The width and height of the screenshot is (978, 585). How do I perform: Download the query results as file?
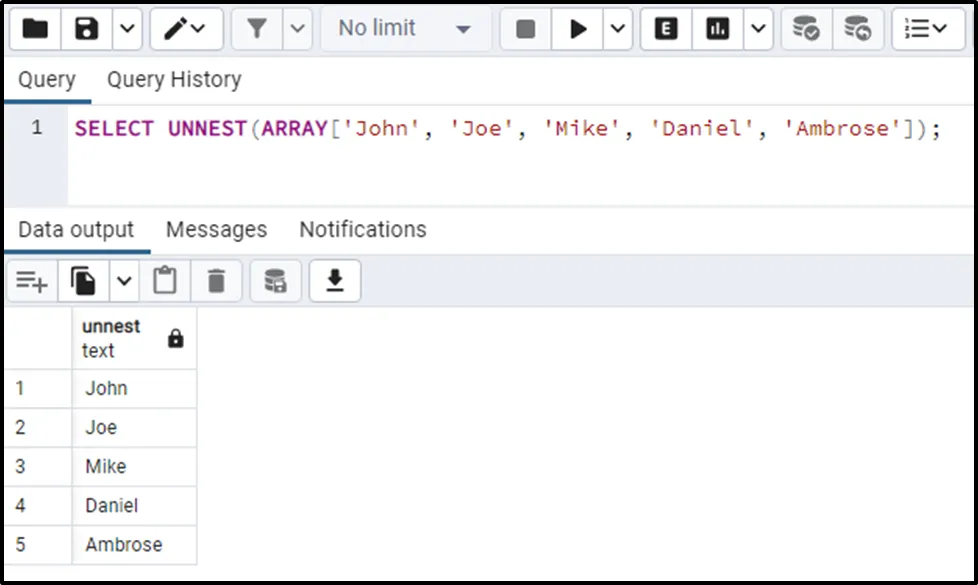335,282
